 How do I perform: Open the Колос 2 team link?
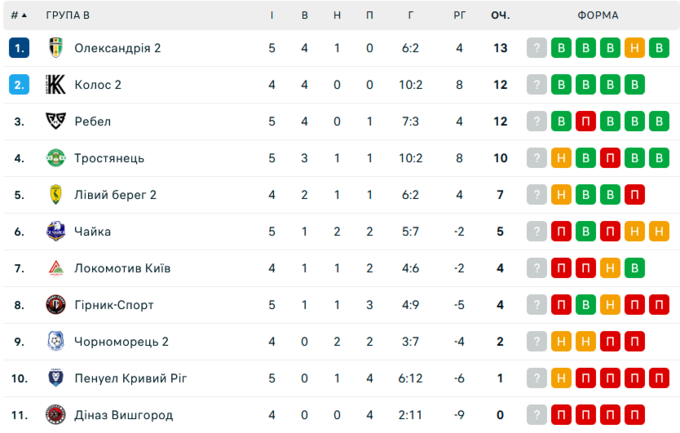(x=98, y=85)
